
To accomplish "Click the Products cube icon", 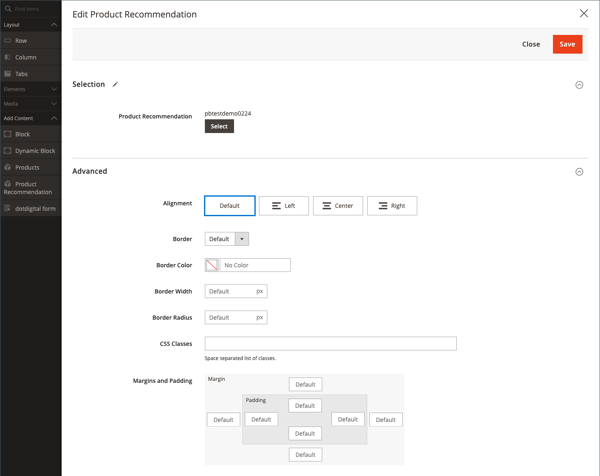I will tap(7, 167).
